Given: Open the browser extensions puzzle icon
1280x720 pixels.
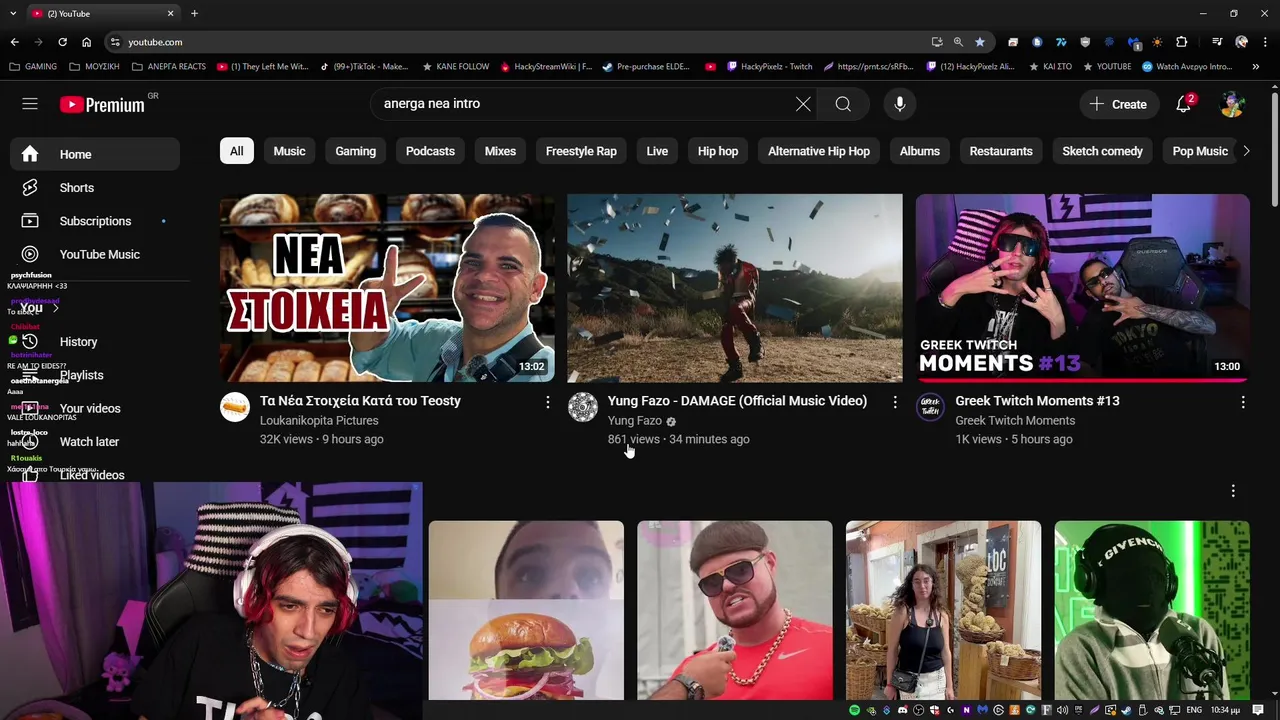Looking at the screenshot, I should [1182, 42].
